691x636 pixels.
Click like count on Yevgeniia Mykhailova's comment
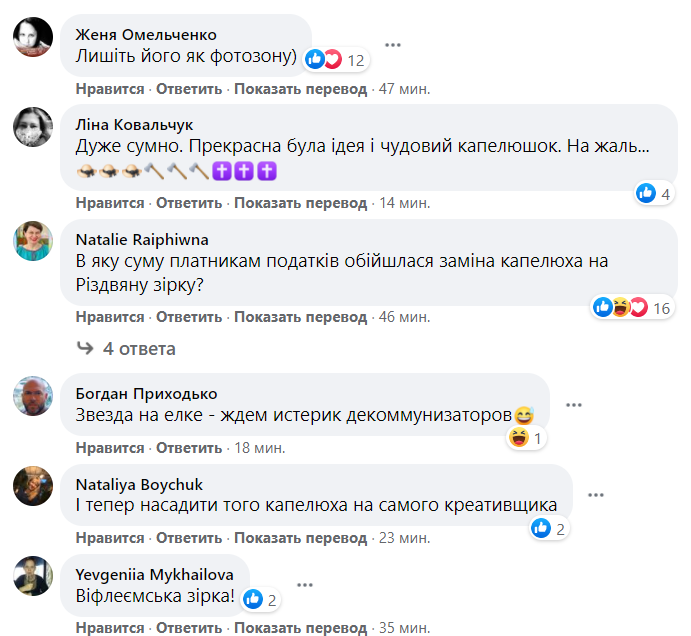259,600
